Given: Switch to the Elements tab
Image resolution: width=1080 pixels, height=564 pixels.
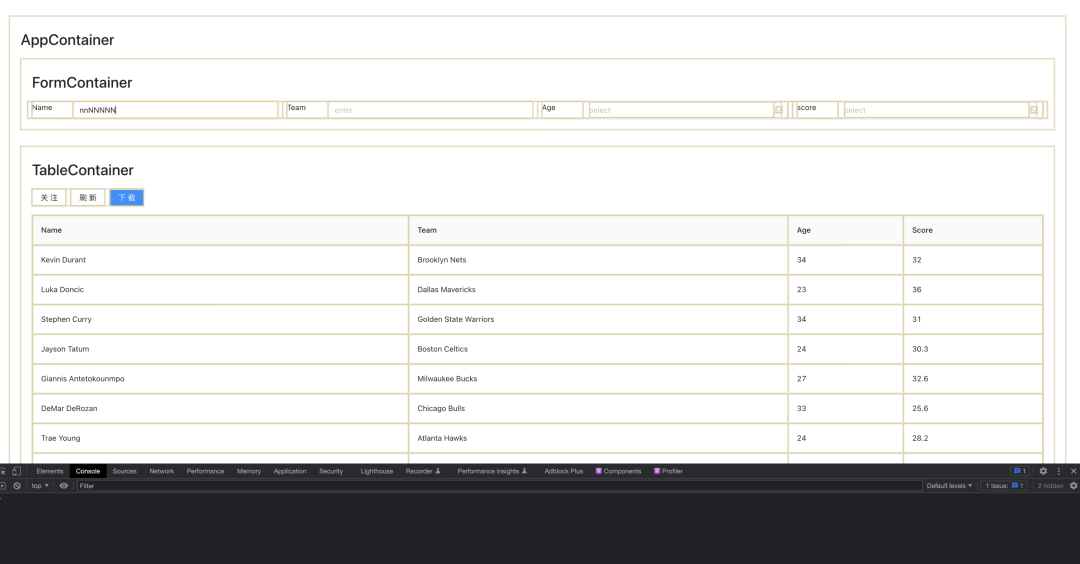Looking at the screenshot, I should coord(50,471).
